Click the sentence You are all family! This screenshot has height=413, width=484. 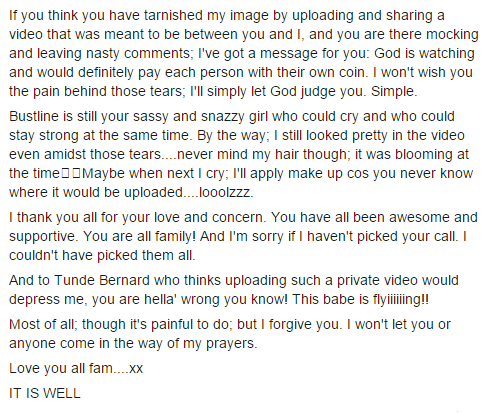140,236
